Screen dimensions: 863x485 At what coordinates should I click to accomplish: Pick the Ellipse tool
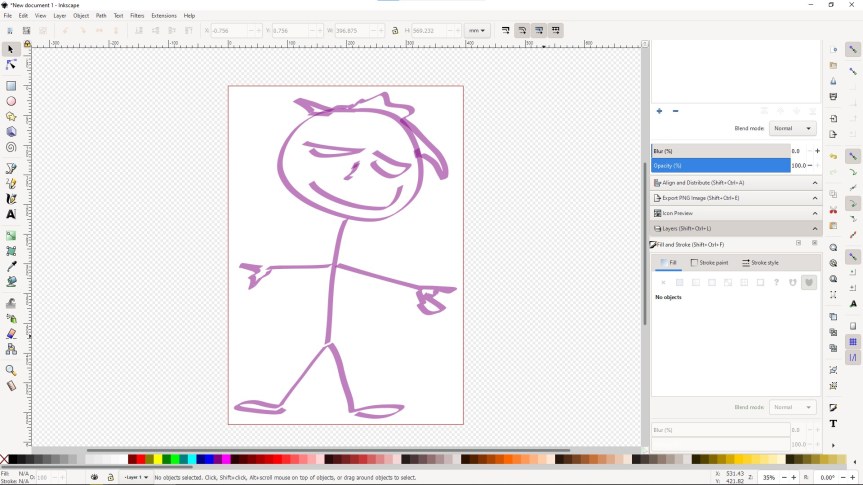[x=11, y=101]
